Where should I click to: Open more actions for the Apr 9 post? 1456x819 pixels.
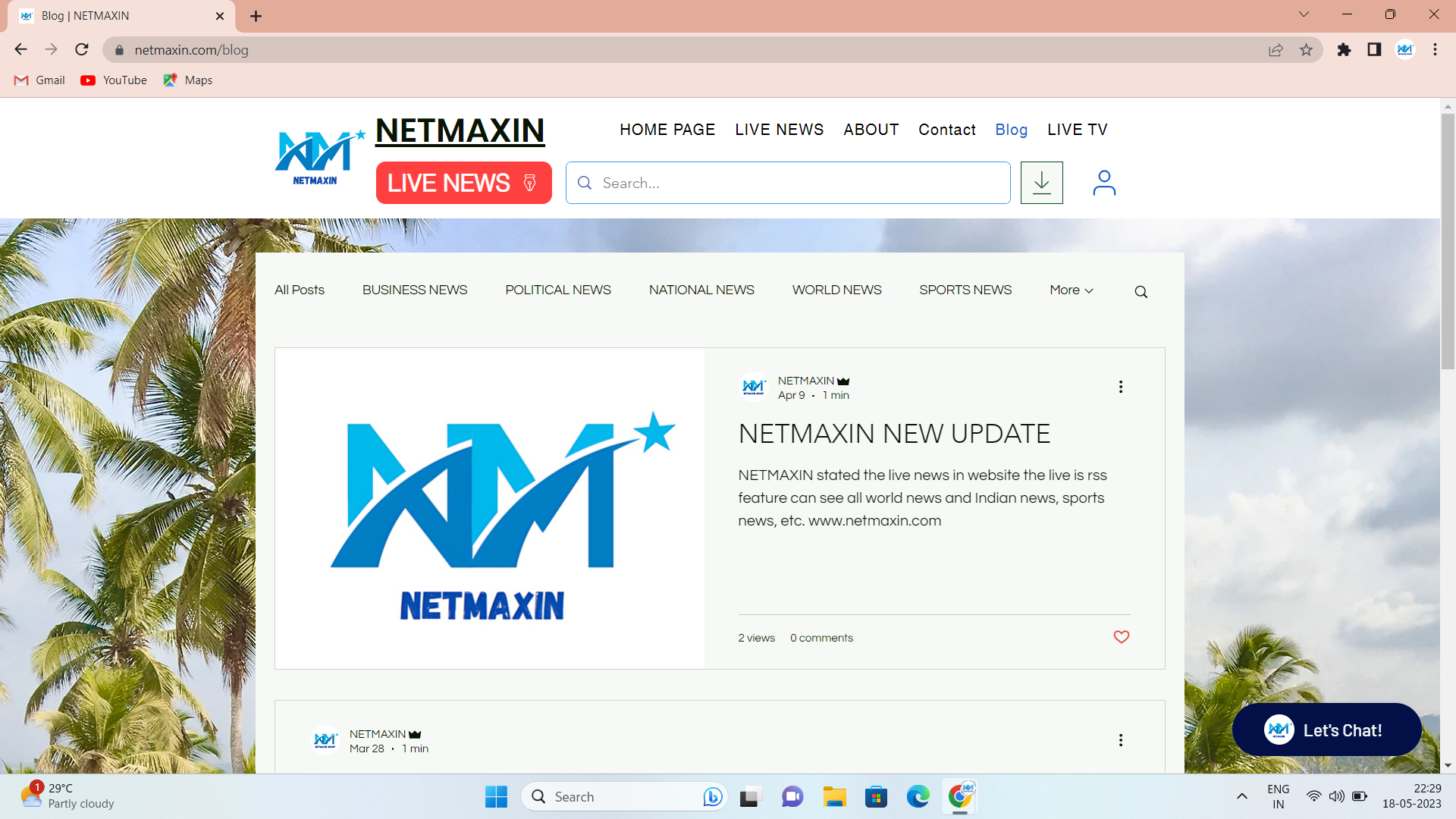click(1121, 387)
